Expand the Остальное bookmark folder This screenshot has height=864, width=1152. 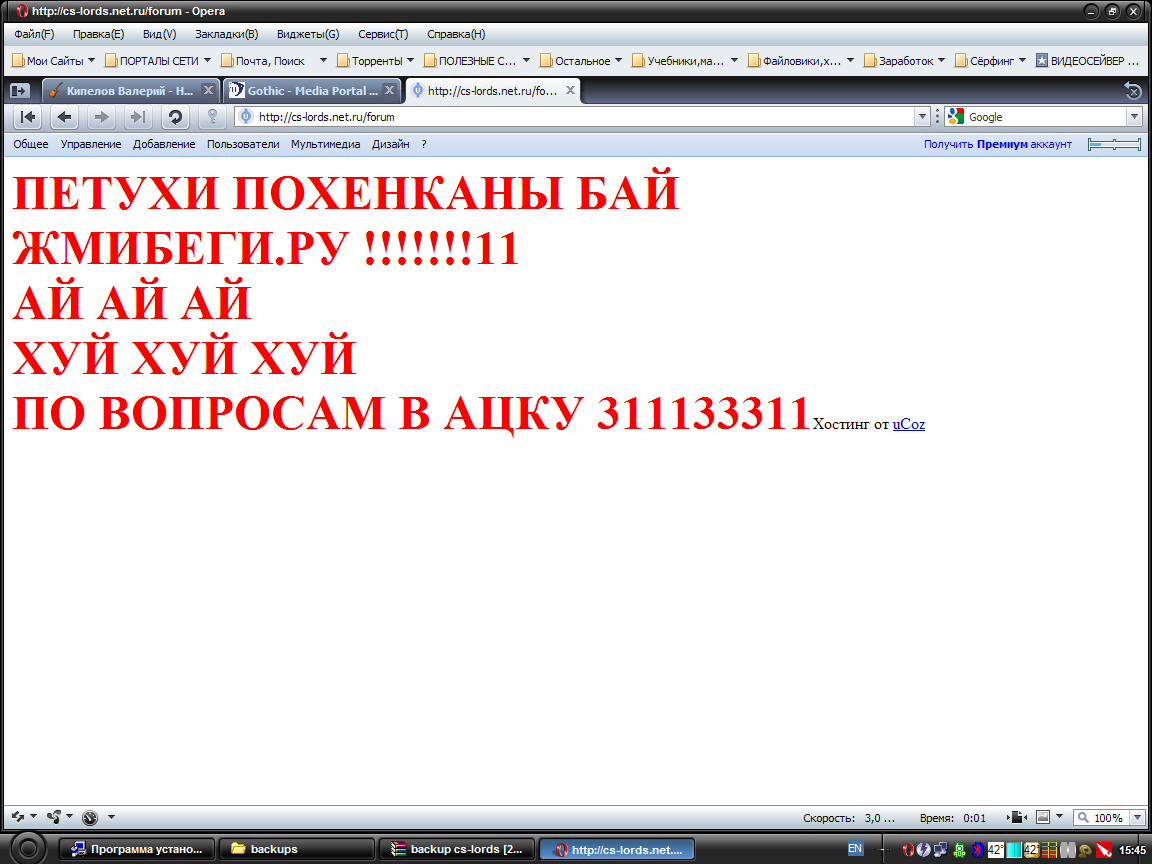(581, 61)
